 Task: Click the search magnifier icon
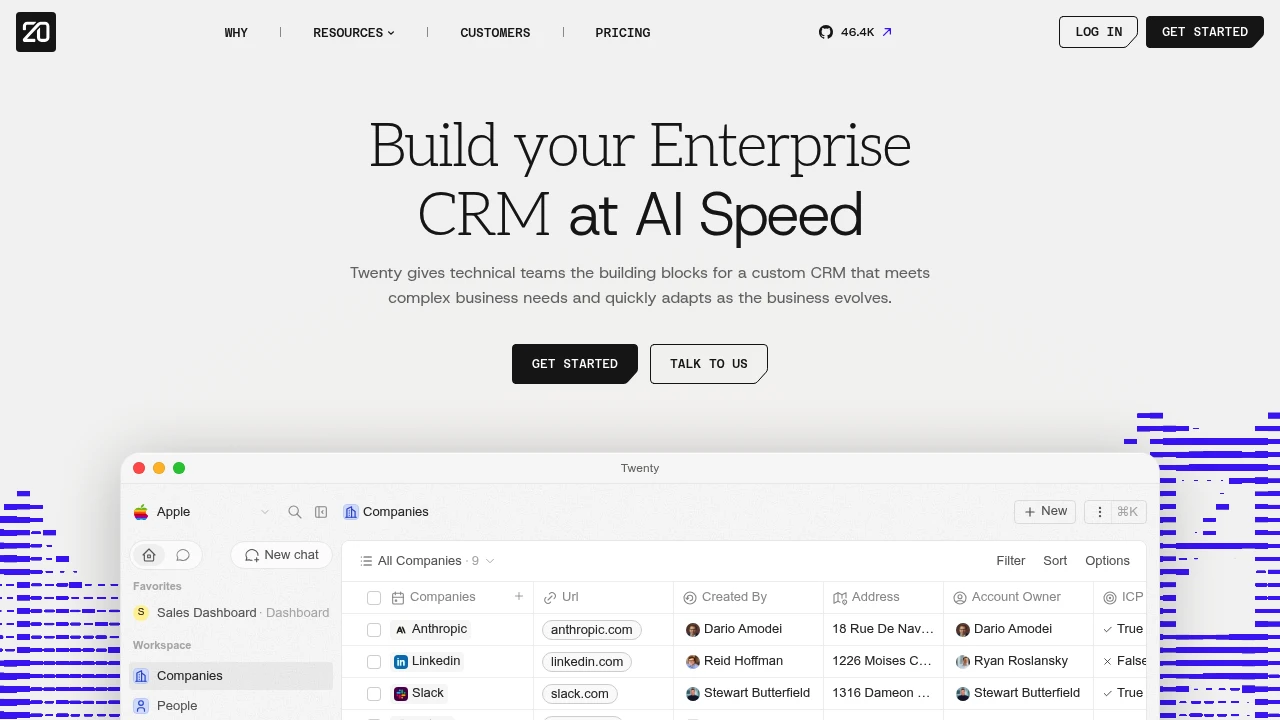(x=295, y=512)
